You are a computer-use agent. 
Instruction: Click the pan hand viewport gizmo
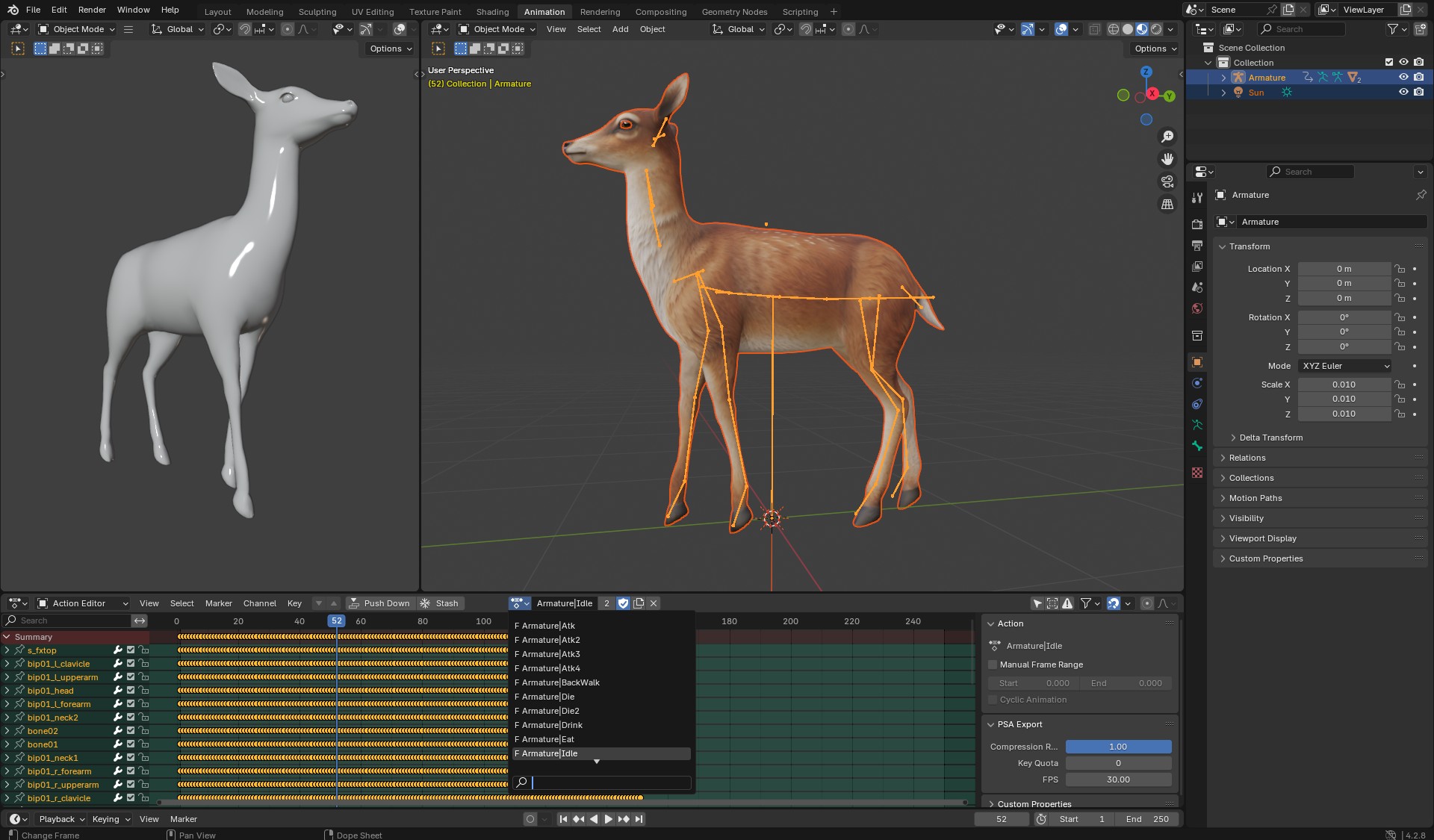point(1167,159)
